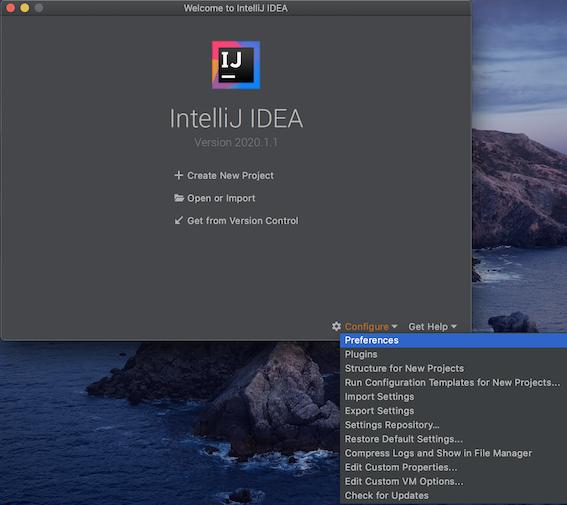This screenshot has height=505, width=567.
Task: Open the Get Help dropdown
Action: coord(432,327)
